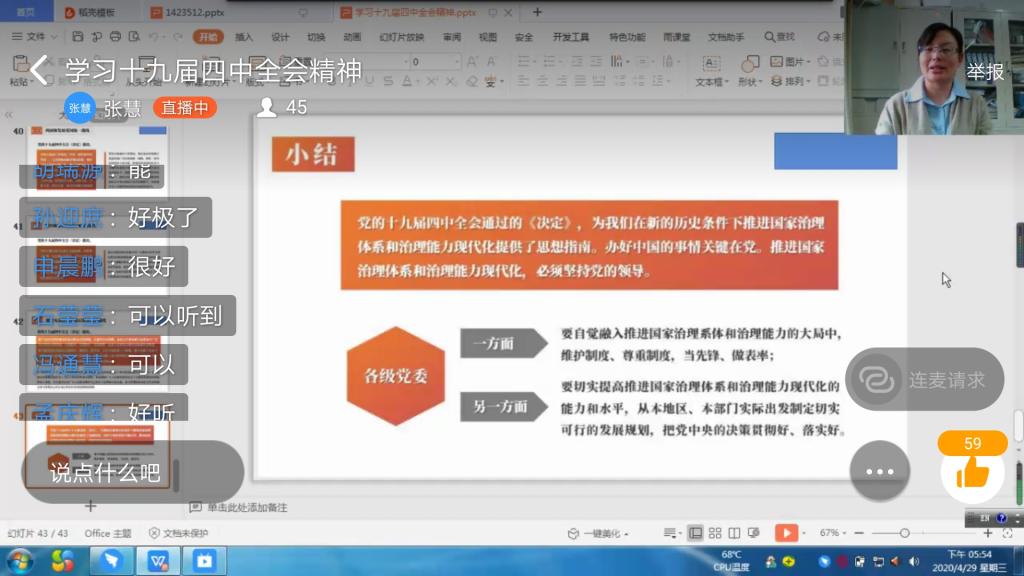Switch to slide sorter grid view
This screenshot has width=1024, height=576.
coord(715,533)
